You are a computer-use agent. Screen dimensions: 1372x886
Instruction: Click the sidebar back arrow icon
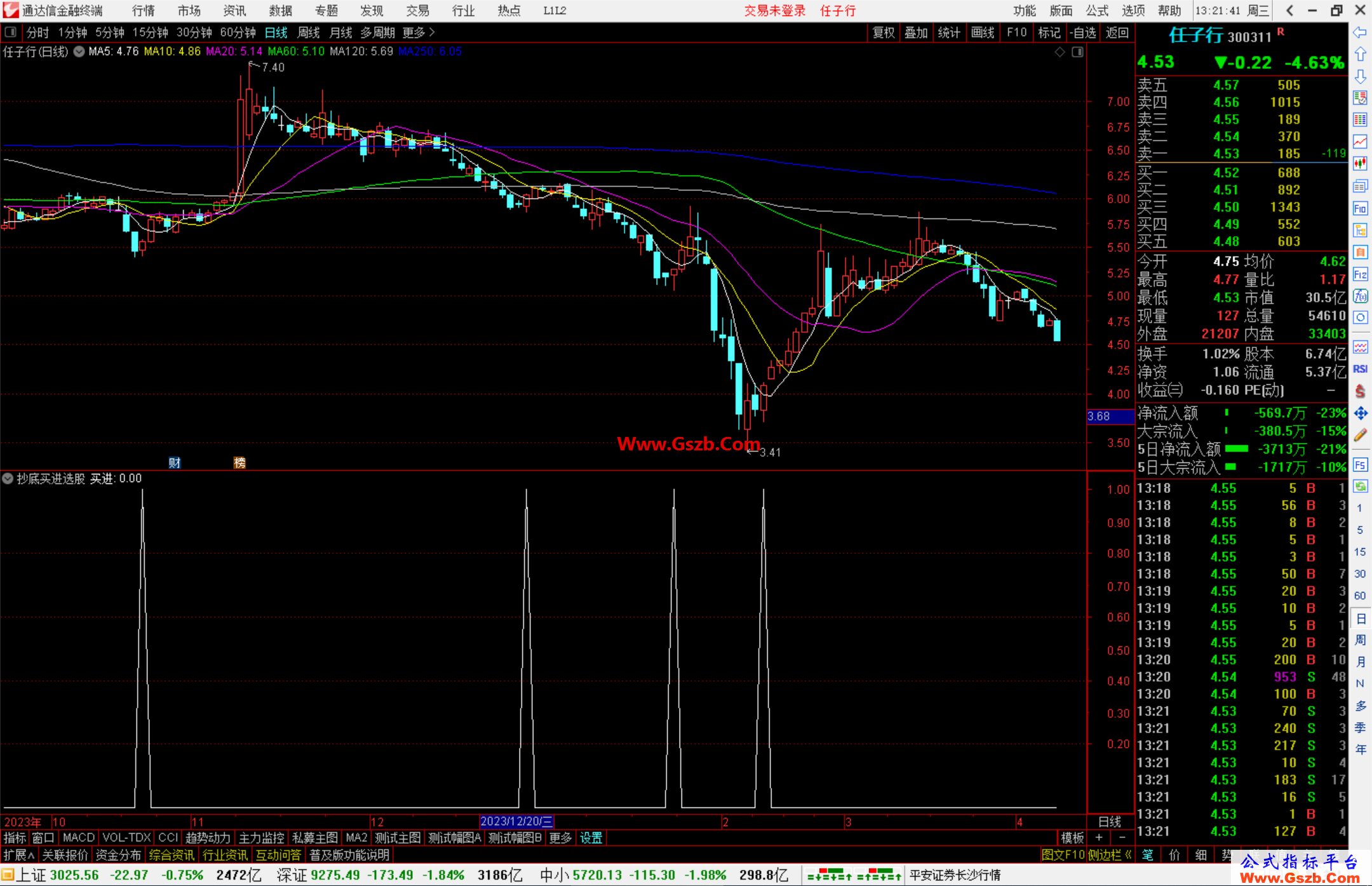coord(1360,32)
